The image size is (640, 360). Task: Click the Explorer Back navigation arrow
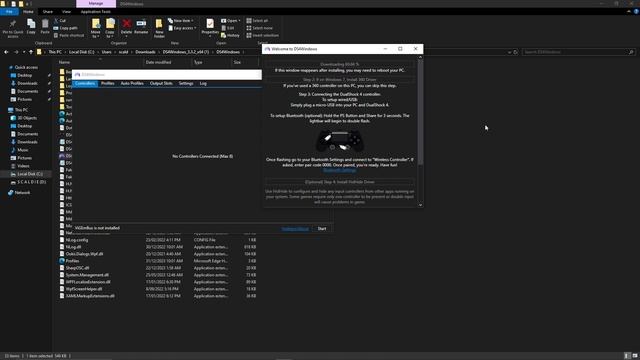[6, 52]
